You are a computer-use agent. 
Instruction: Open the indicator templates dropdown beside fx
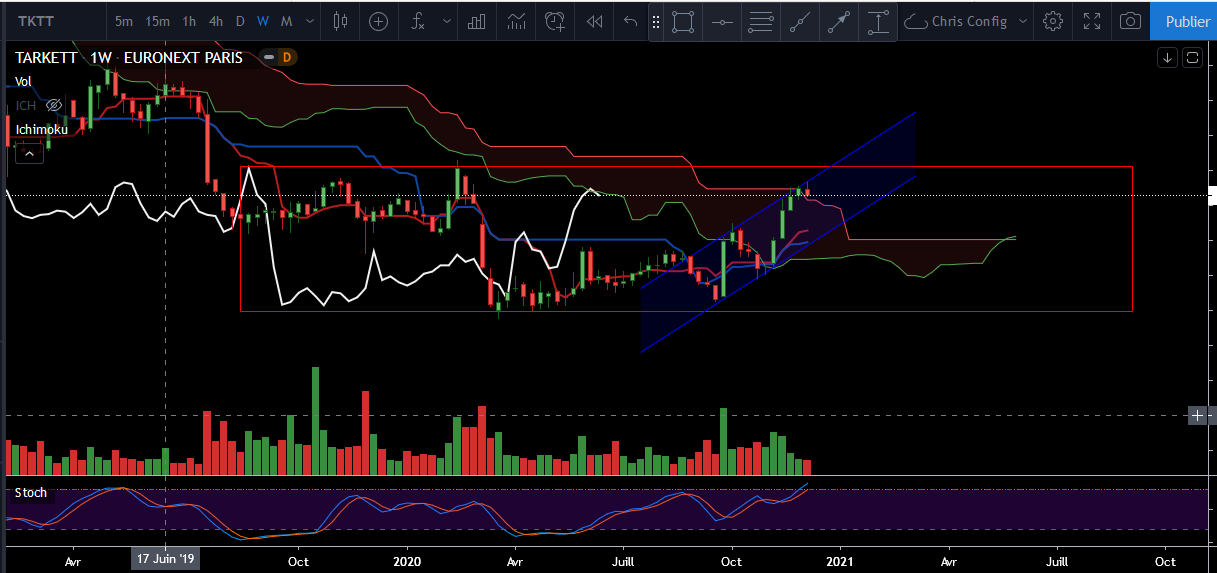click(x=446, y=21)
